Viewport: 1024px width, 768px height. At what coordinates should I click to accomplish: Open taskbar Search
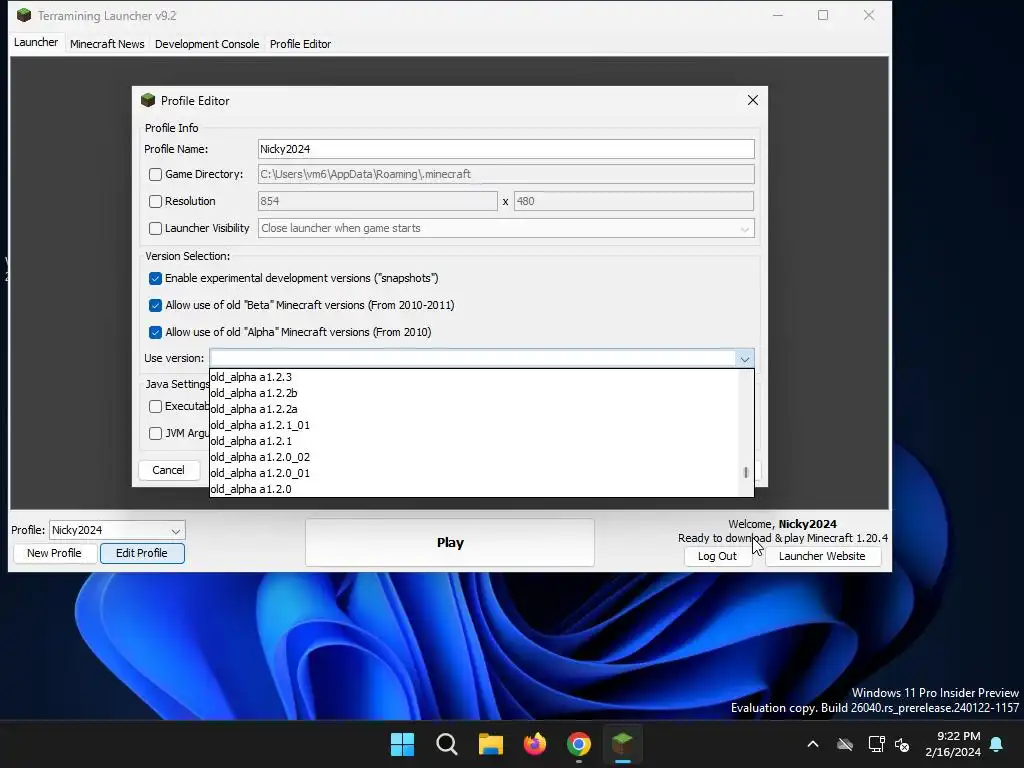[447, 744]
